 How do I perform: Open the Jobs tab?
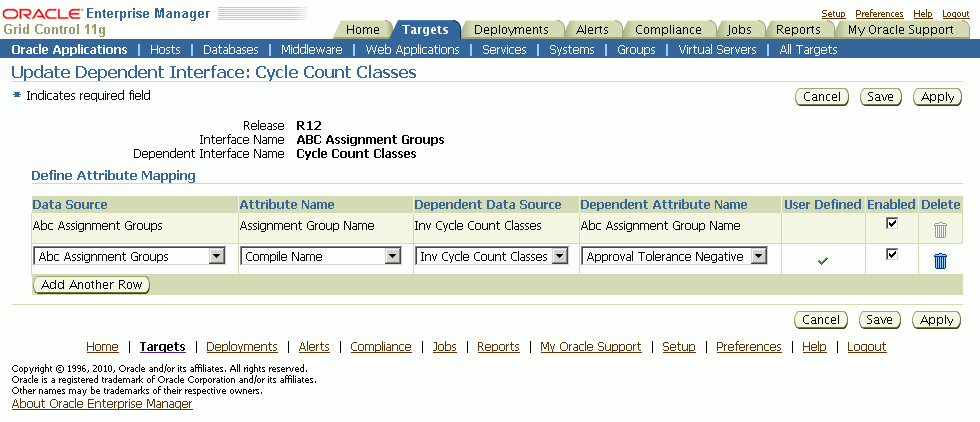click(739, 29)
